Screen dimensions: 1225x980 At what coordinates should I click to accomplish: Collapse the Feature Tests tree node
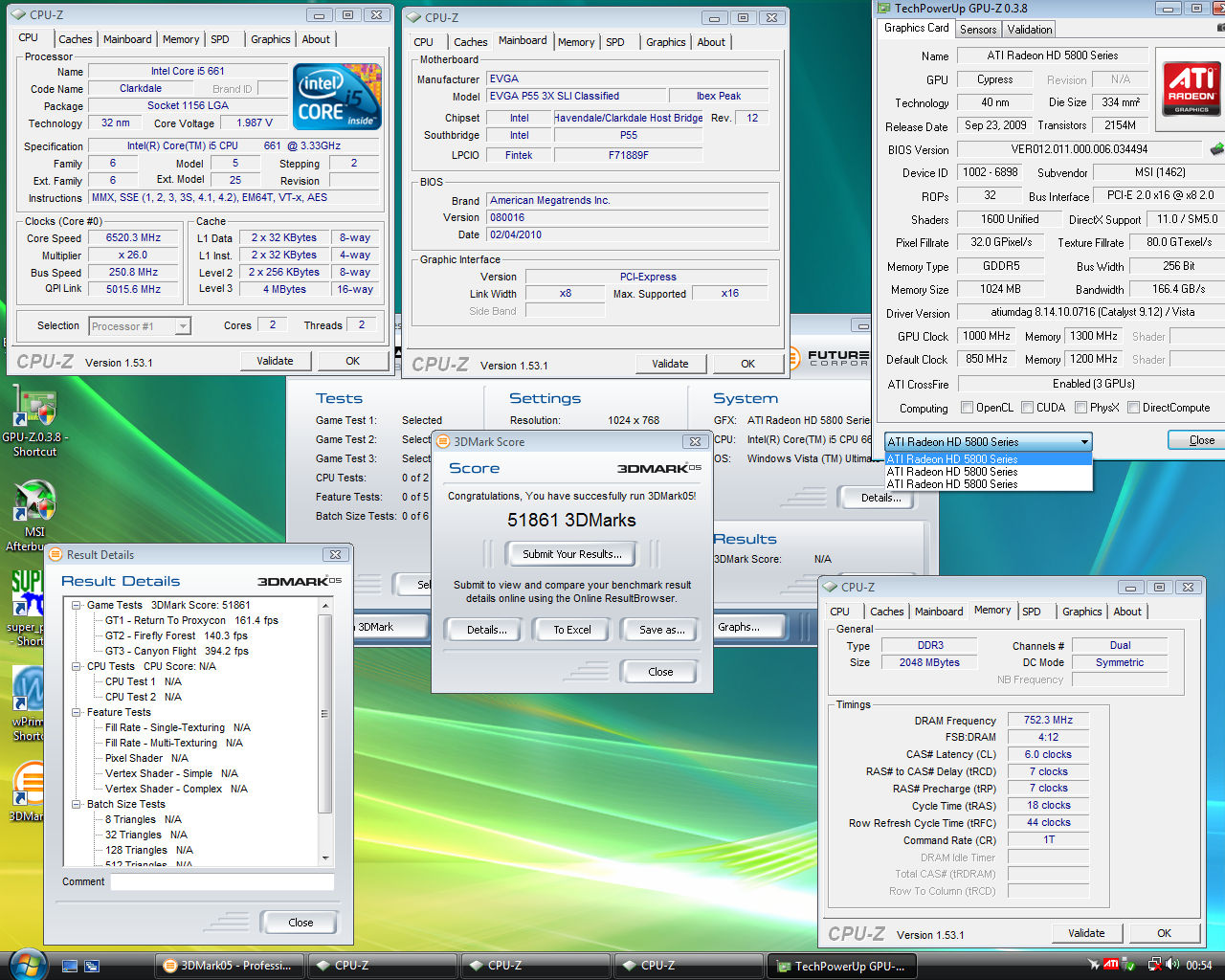(x=77, y=712)
